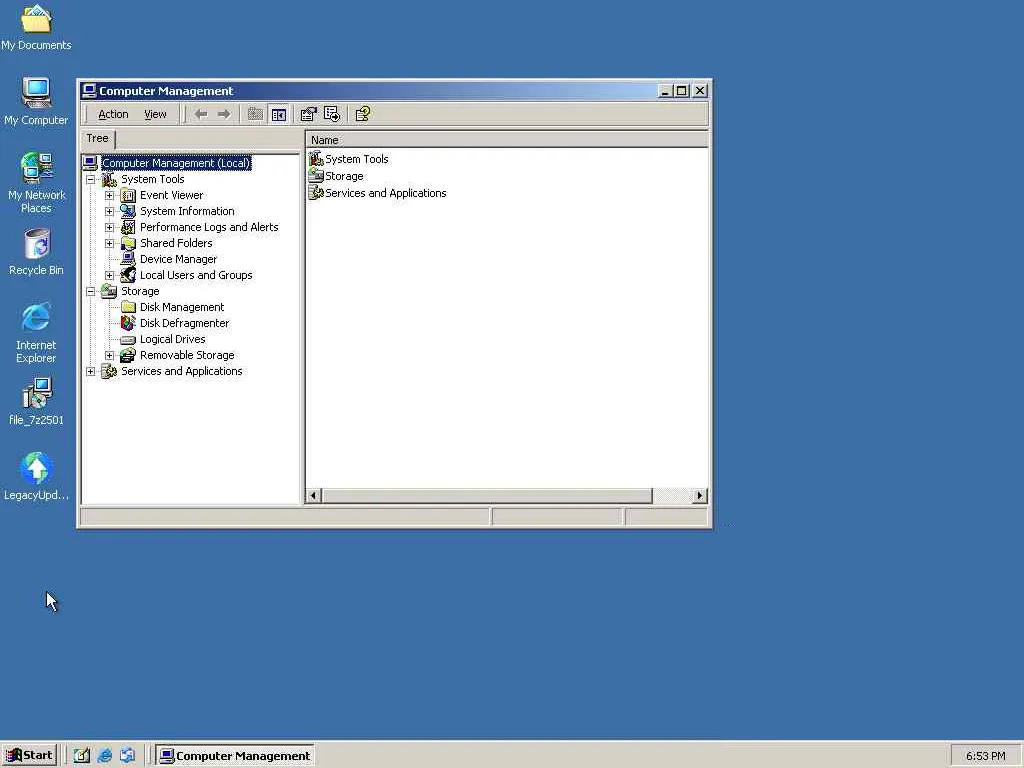Click the horizontal scrollbar thumb
The width and height of the screenshot is (1024, 768).
[487, 496]
